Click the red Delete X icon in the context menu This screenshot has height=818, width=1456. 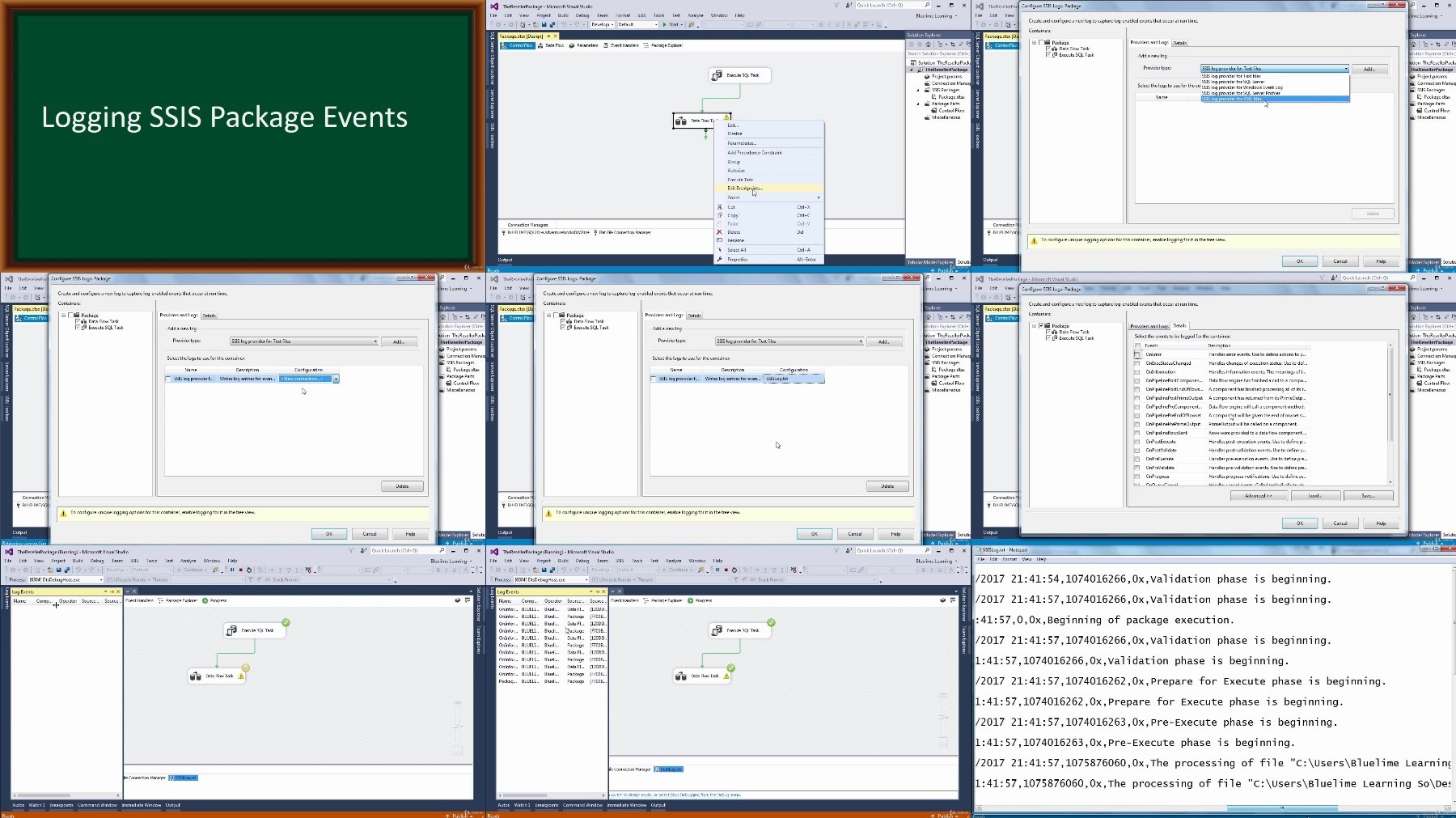coord(719,232)
